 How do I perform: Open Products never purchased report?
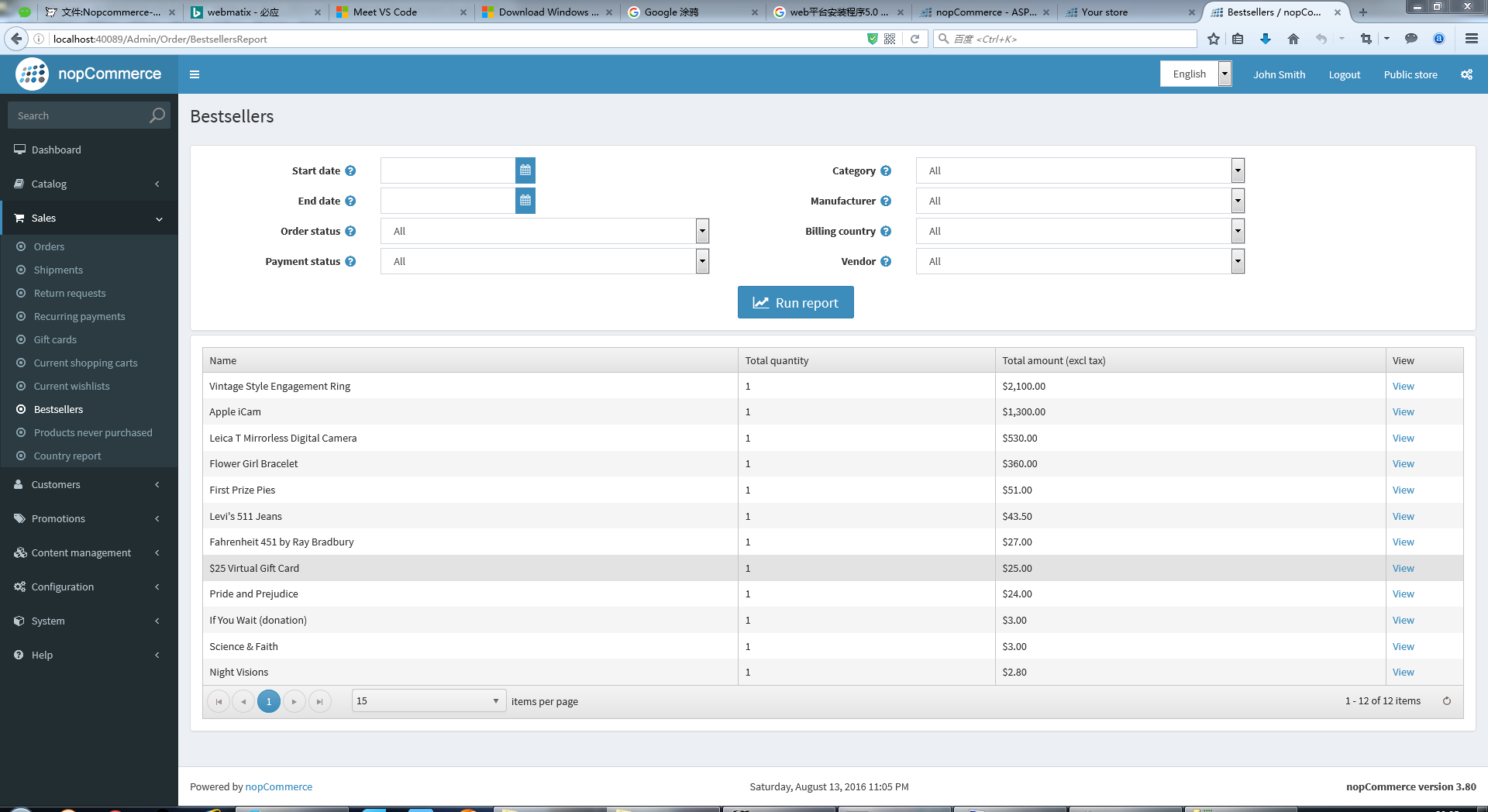[93, 432]
